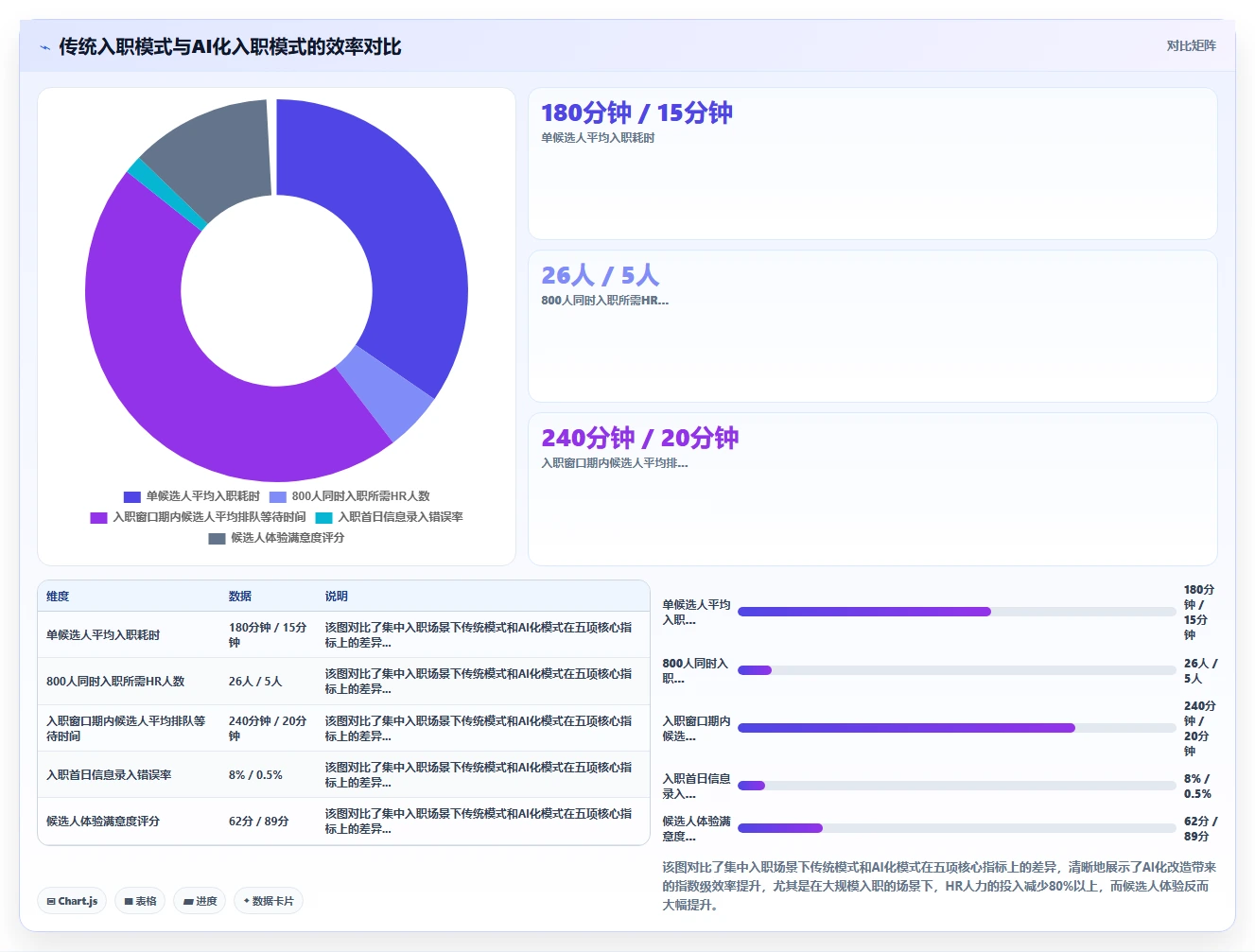Toggle the 单候选人平均入职耗时 legend entry
Image resolution: width=1255 pixels, height=952 pixels.
(x=191, y=496)
